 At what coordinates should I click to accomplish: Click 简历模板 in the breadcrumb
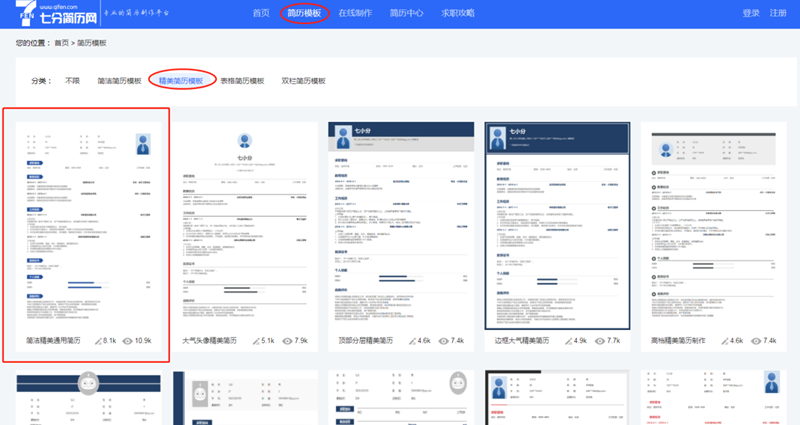[x=92, y=43]
